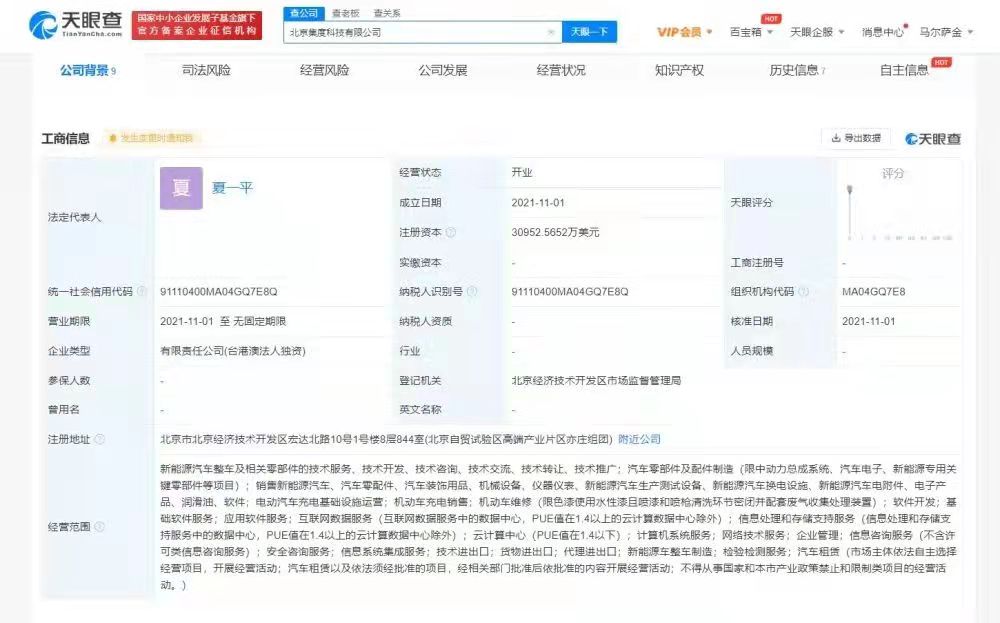
Task: Click help icon next to 纳税人识别号
Action: click(472, 291)
